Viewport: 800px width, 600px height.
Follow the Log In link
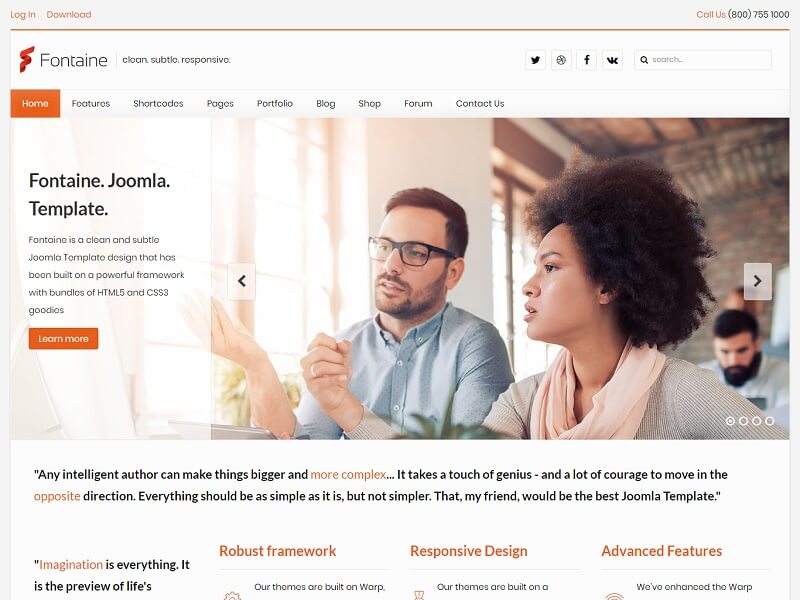(x=23, y=14)
